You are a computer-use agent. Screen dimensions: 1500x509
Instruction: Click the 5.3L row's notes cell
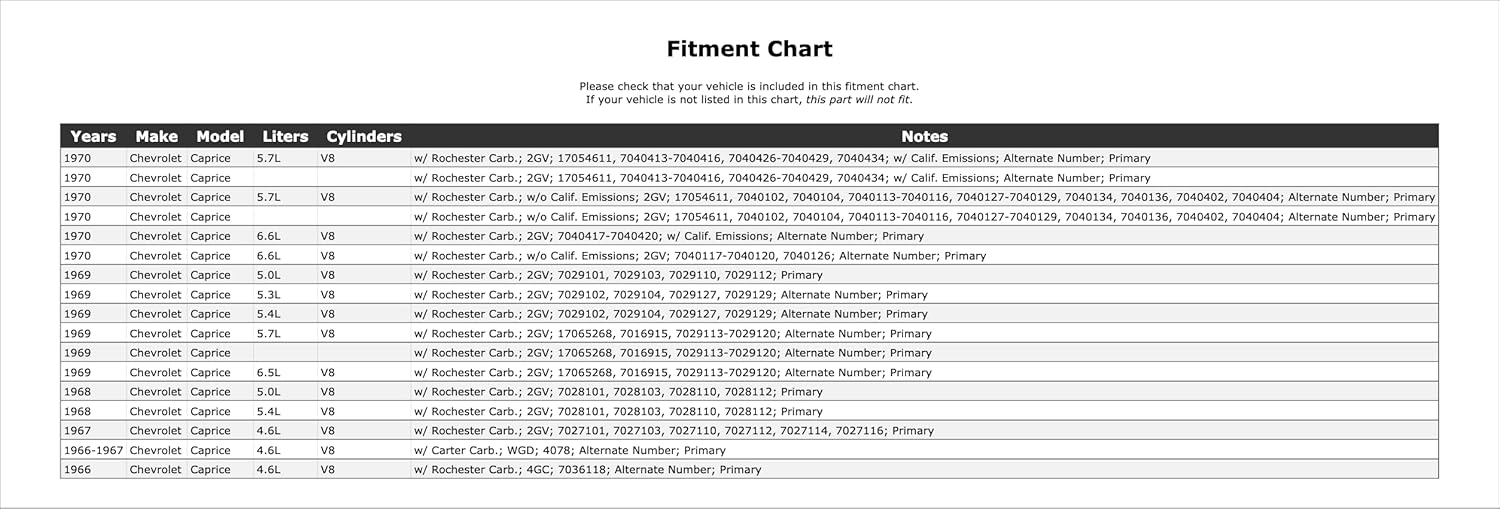tap(670, 295)
